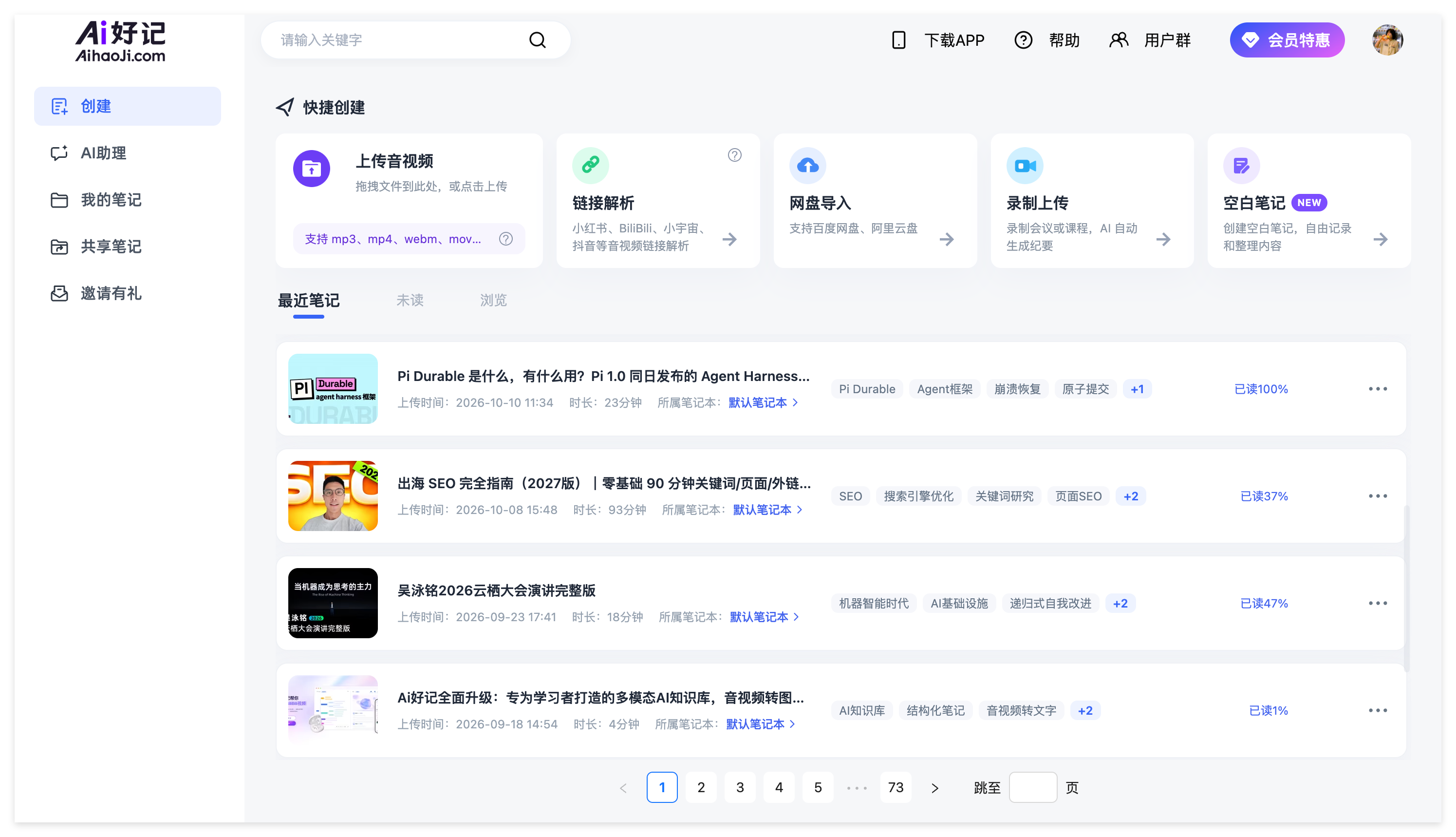1456x837 pixels.
Task: Click the 已读37% progress on SEO note
Action: click(x=1264, y=496)
